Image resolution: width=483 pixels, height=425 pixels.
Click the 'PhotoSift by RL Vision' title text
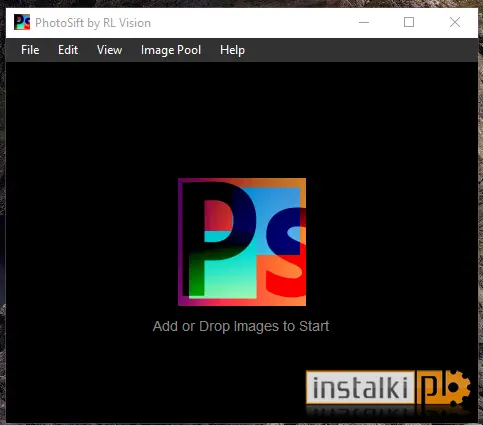(x=93, y=23)
